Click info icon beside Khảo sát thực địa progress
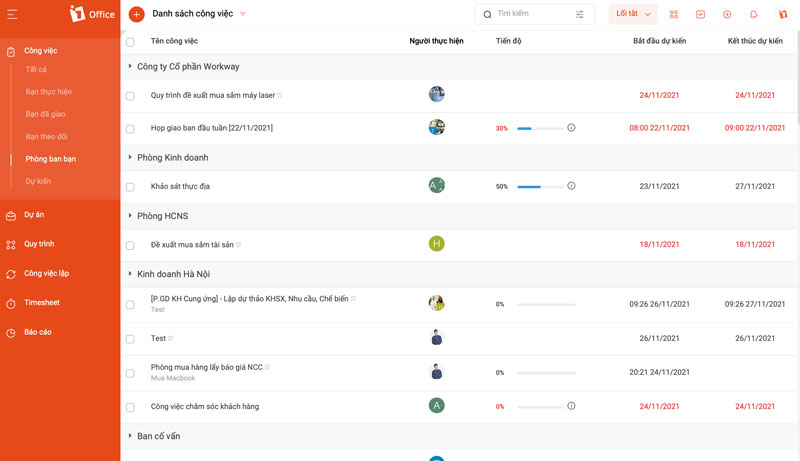 [571, 186]
